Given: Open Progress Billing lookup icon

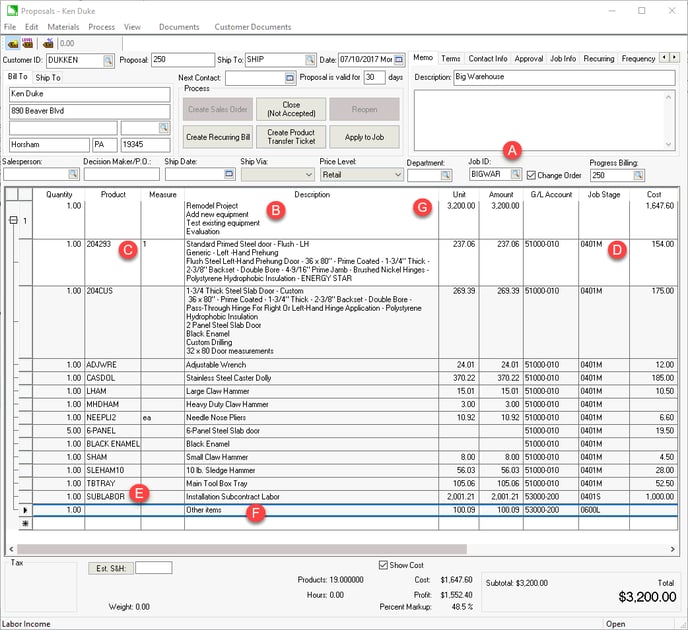Looking at the screenshot, I should [638, 175].
